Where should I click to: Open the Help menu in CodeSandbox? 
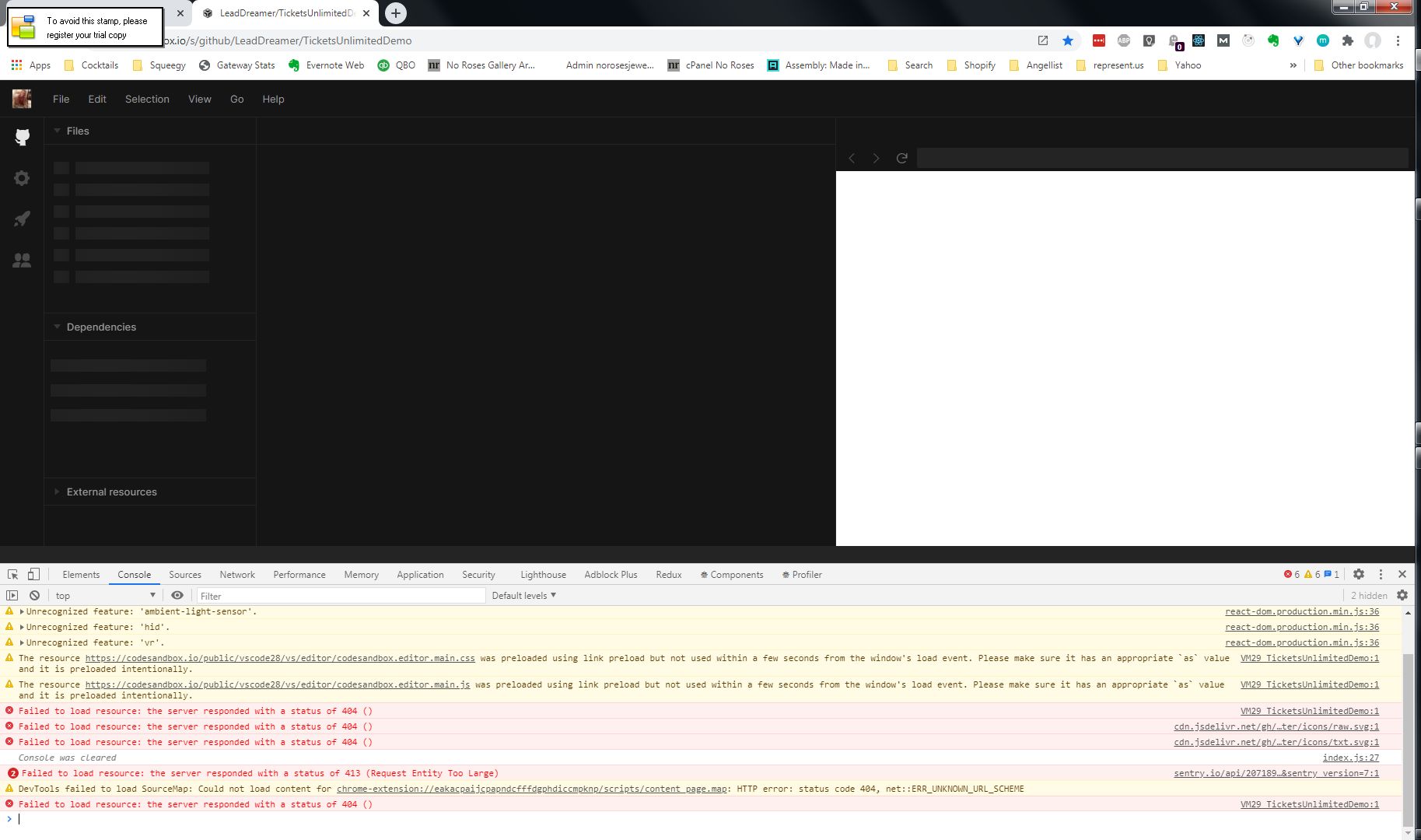273,99
